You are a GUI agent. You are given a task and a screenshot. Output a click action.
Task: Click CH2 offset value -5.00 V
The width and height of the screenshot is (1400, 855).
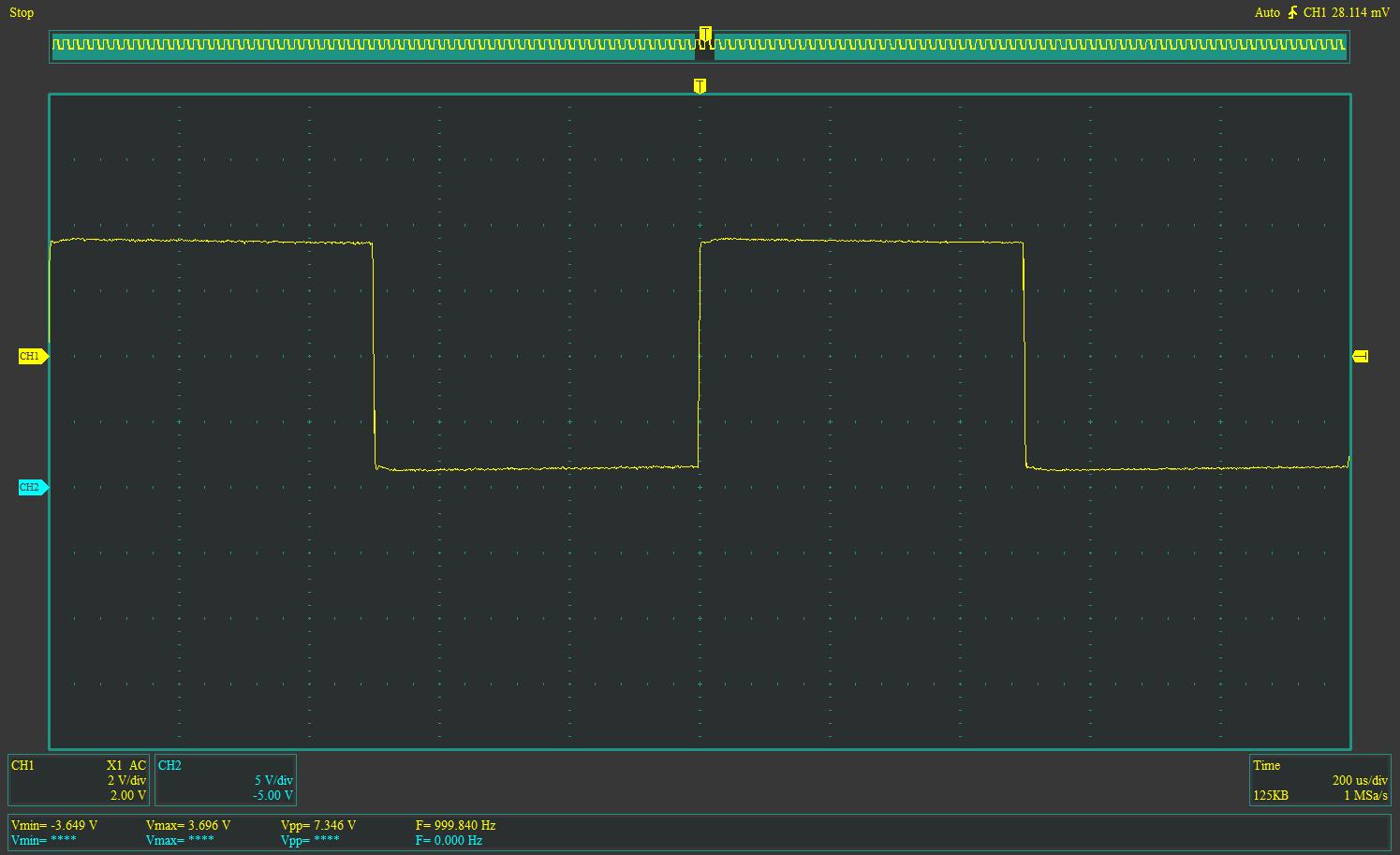[273, 795]
